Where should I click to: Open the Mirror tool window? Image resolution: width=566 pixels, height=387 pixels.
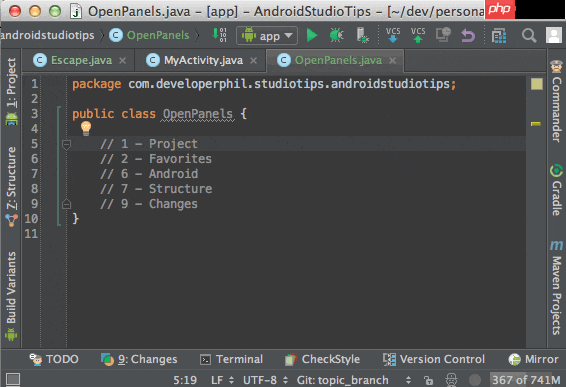[533, 359]
